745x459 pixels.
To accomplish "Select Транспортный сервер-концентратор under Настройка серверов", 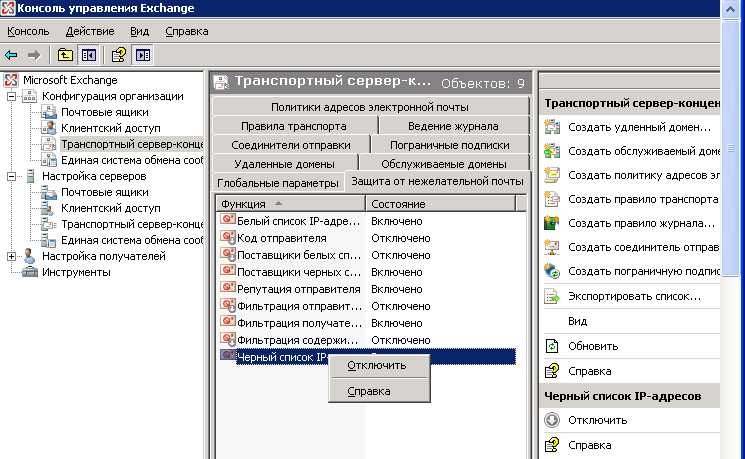I will click(132, 224).
